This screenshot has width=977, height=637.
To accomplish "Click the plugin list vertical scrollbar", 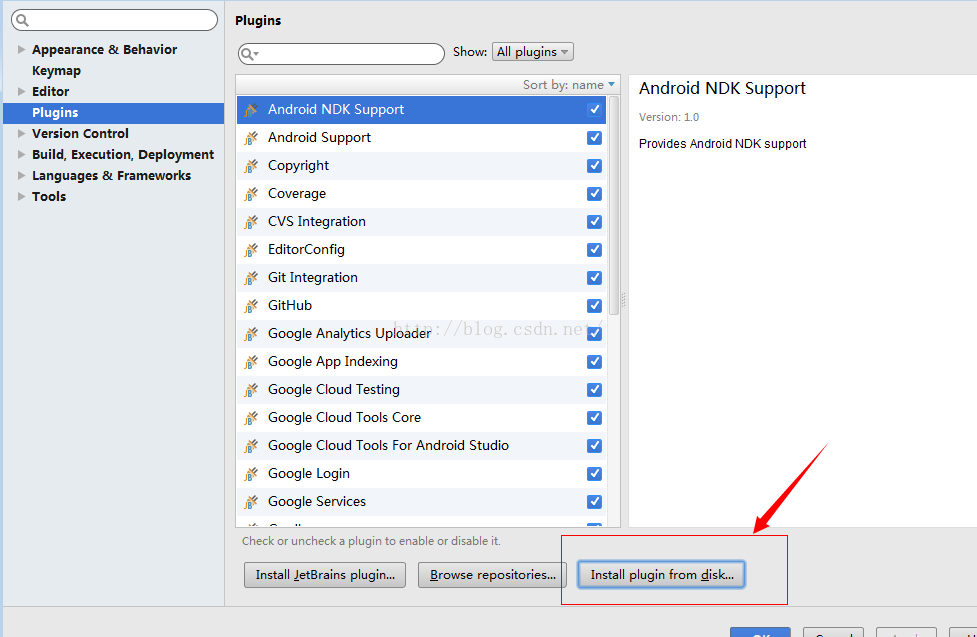I will click(614, 206).
